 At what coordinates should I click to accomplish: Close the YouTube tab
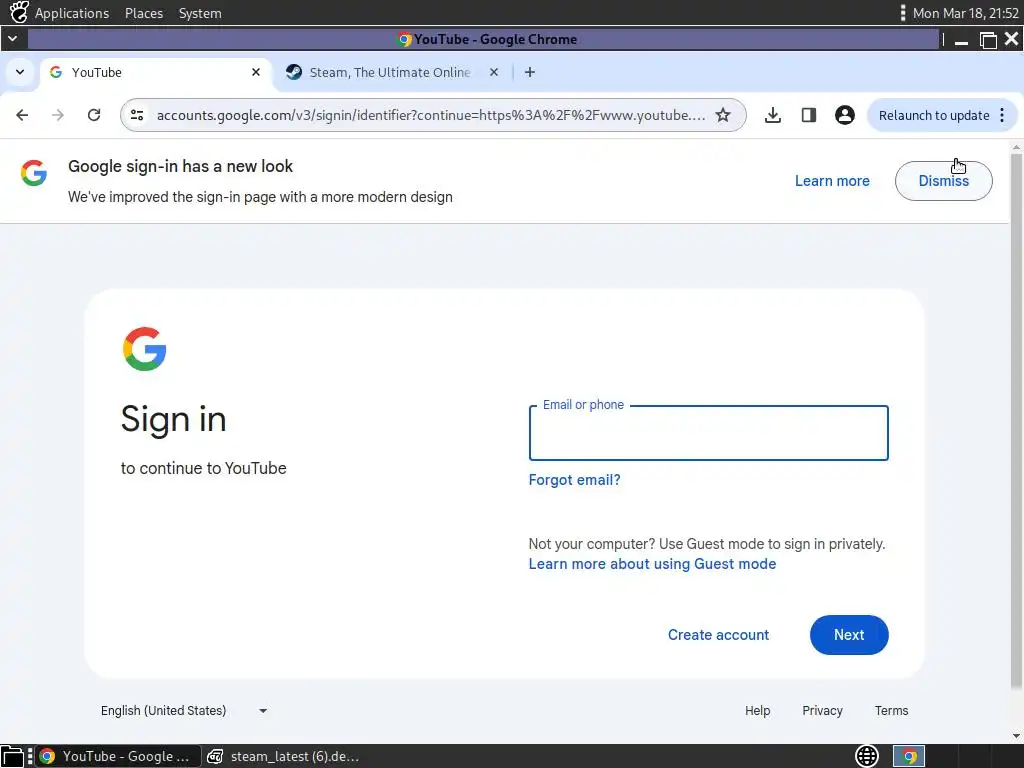coord(256,72)
